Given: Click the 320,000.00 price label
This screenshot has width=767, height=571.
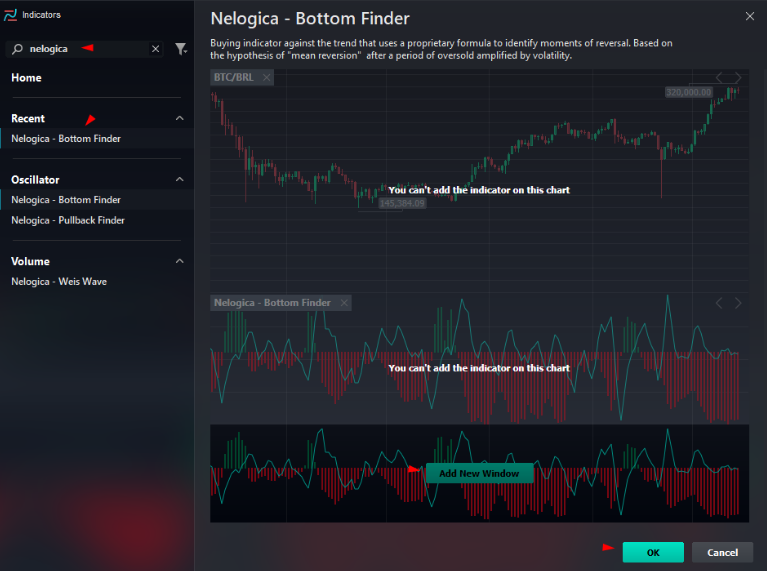Looking at the screenshot, I should [688, 92].
